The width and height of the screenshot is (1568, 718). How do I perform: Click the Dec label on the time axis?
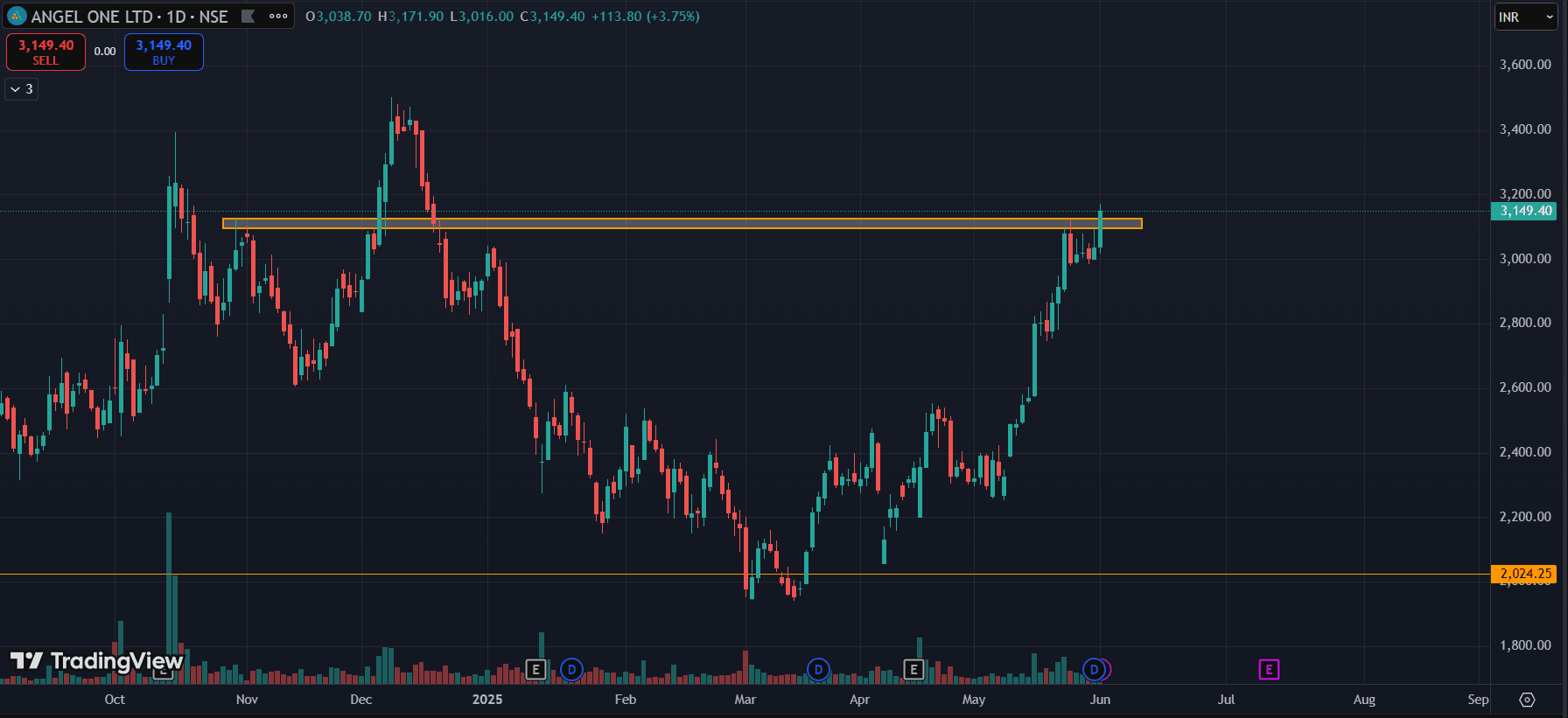(x=361, y=700)
